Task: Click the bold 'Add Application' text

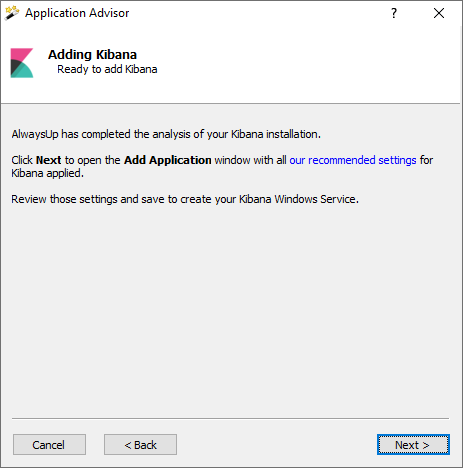Action: click(x=168, y=160)
